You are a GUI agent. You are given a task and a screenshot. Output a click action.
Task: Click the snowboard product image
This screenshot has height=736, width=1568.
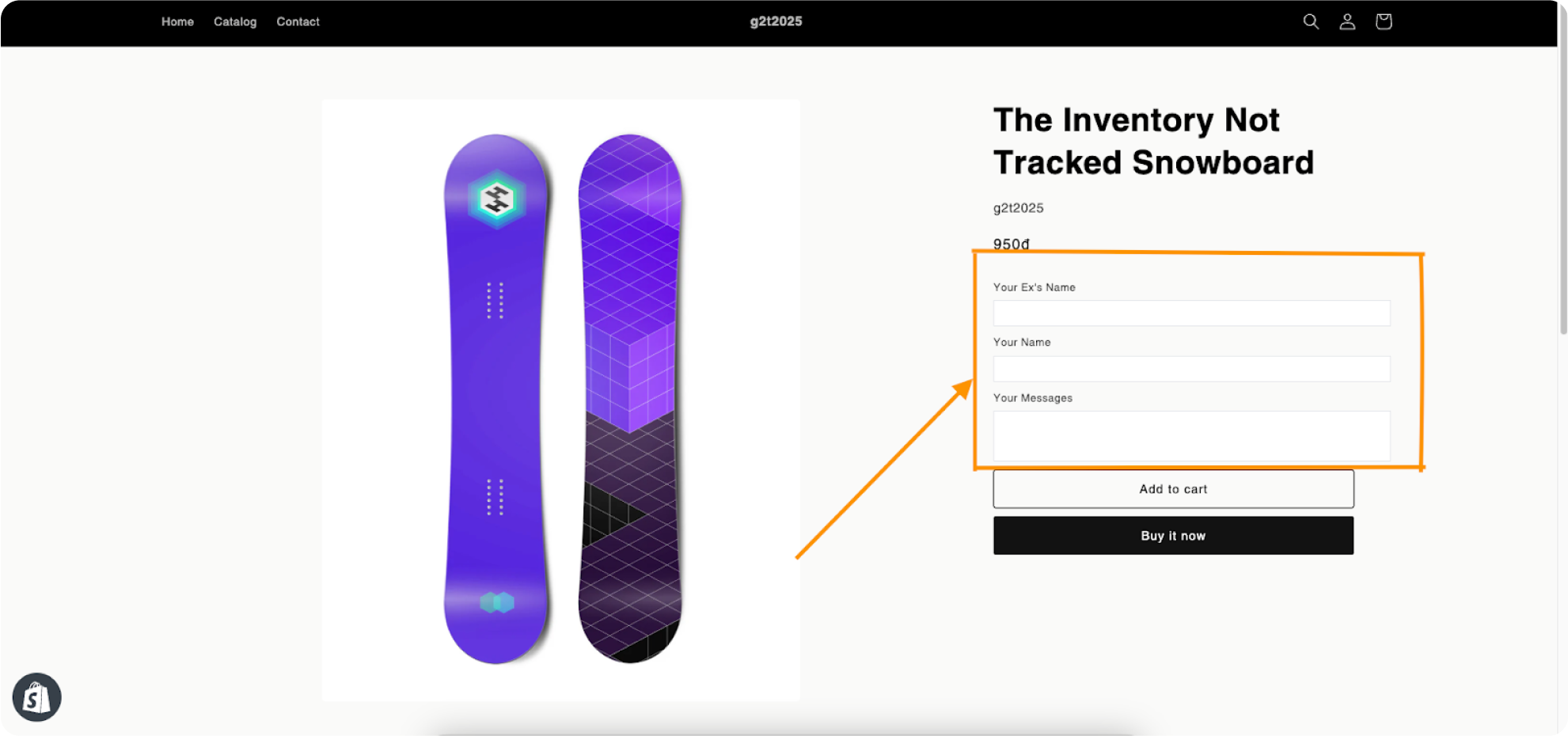tap(560, 400)
